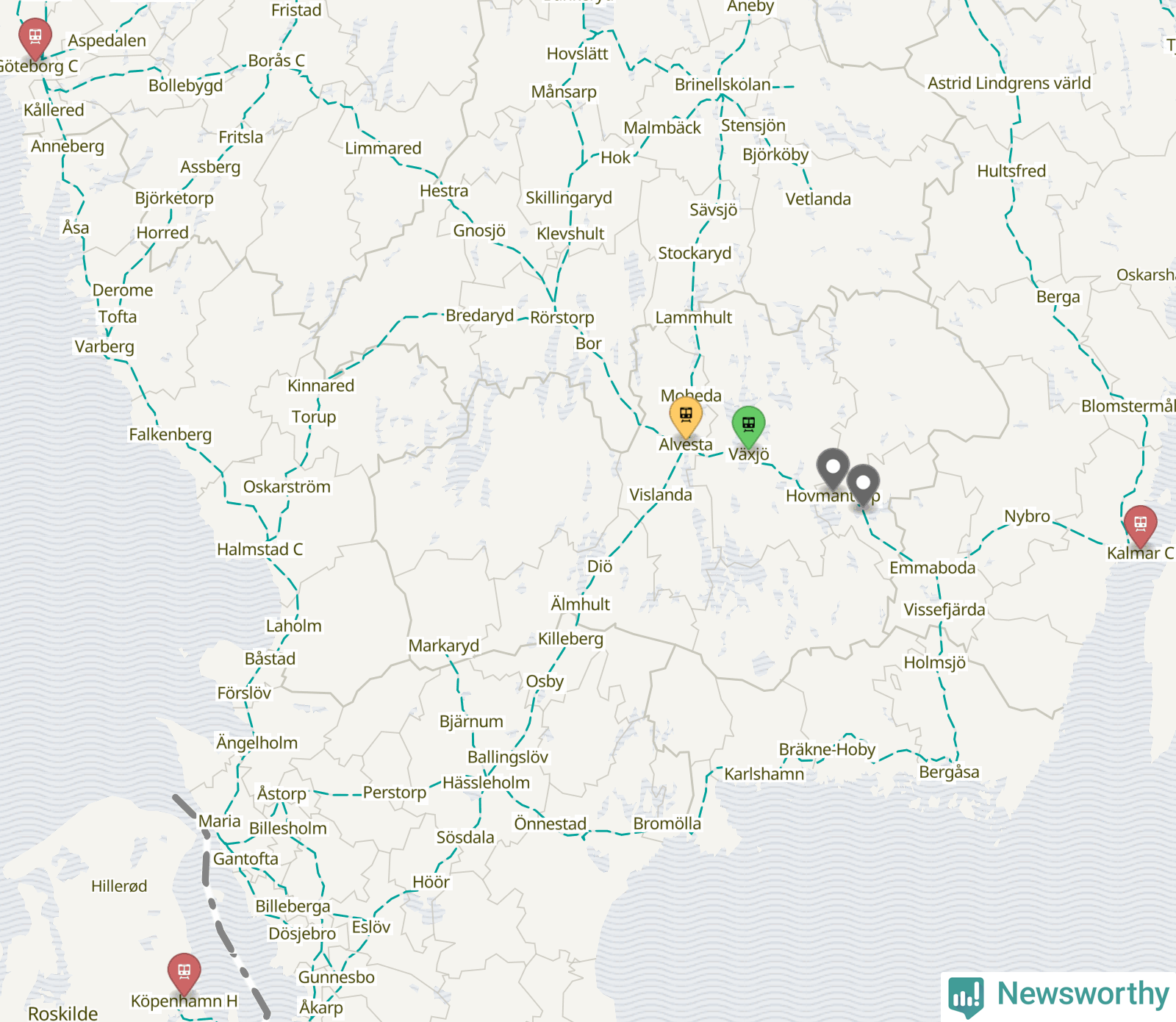The width and height of the screenshot is (1176, 1022).
Task: Click the Astrid Lindgrens värld label
Action: click(1009, 83)
